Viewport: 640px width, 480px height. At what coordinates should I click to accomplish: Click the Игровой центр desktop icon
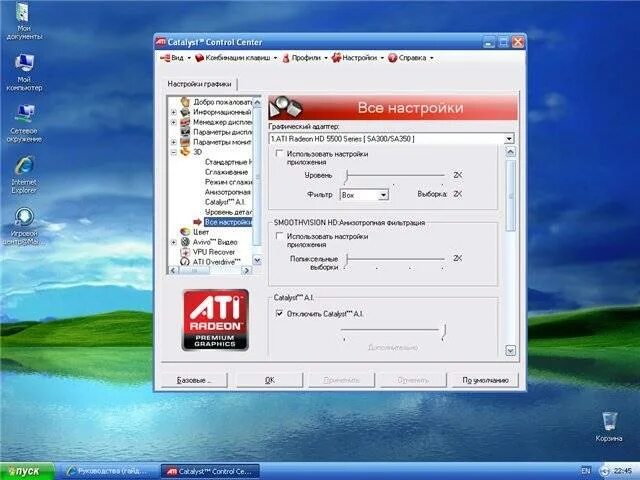coord(24,217)
